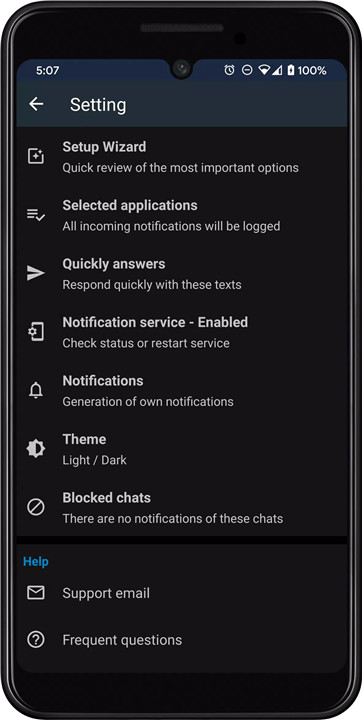This screenshot has width=362, height=720.
Task: Click the Frequent questions help-circle icon
Action: click(36, 640)
